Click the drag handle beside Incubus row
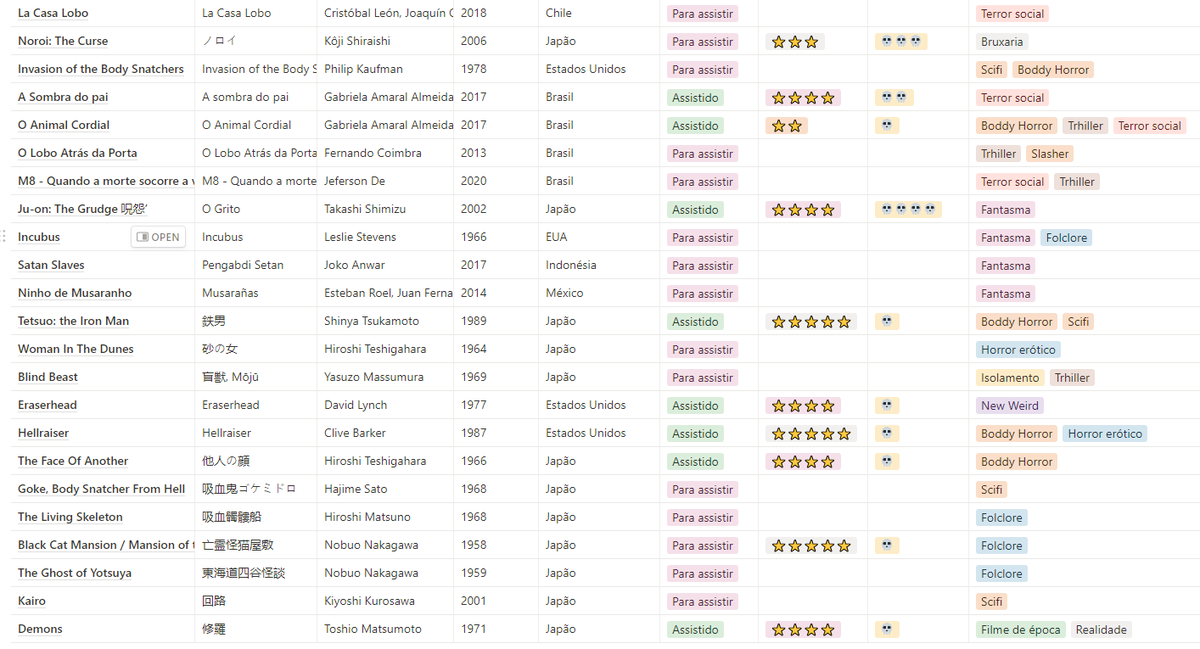 [x=5, y=237]
